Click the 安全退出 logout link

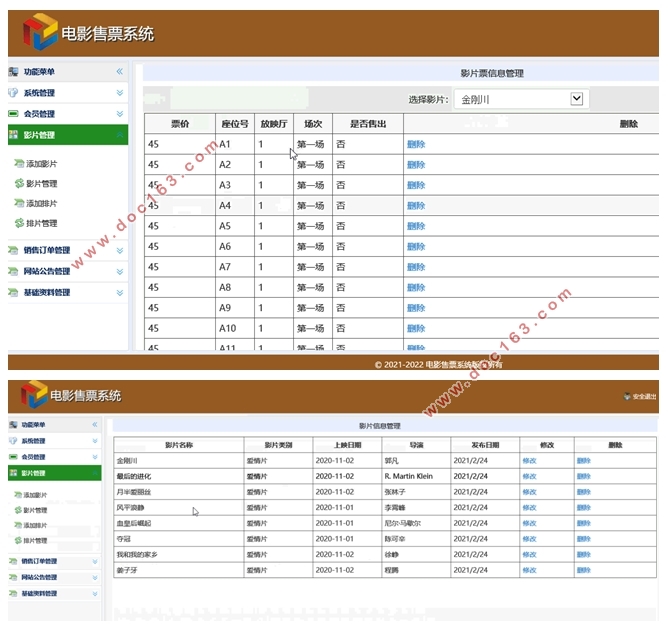(644, 396)
